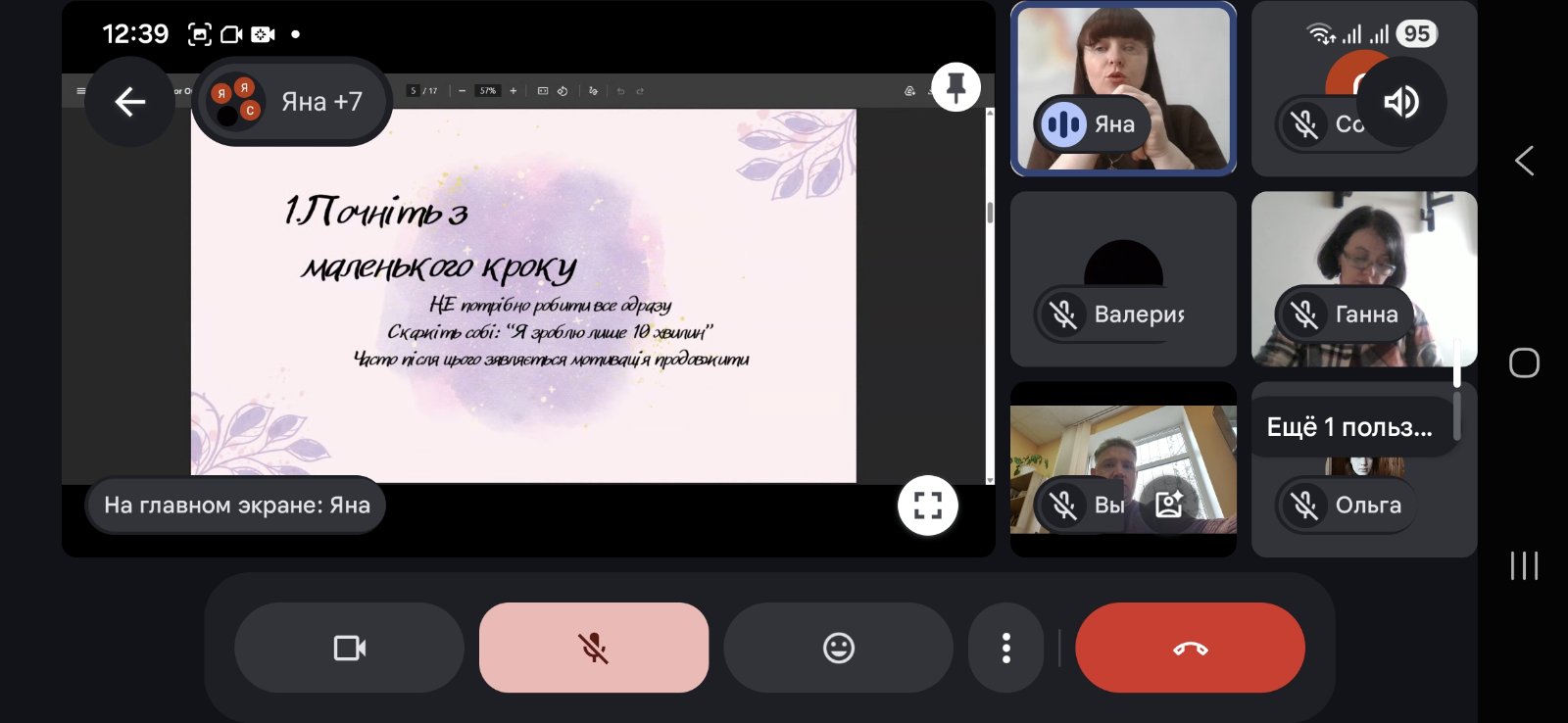Open the three-dot more options menu
Screen dimensions: 1568x723
(1005, 648)
